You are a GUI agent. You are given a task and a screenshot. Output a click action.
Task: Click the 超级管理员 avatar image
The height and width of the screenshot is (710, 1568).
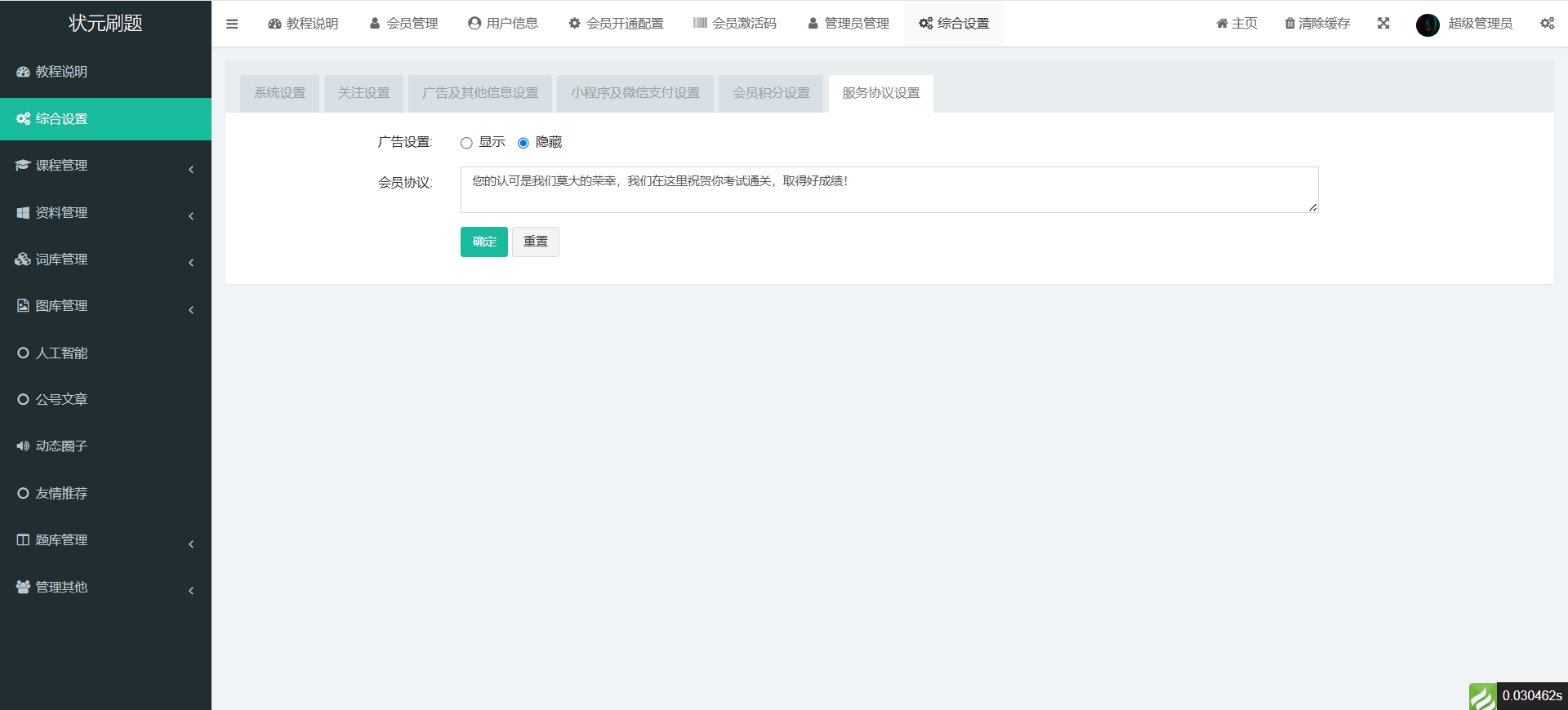click(1428, 24)
